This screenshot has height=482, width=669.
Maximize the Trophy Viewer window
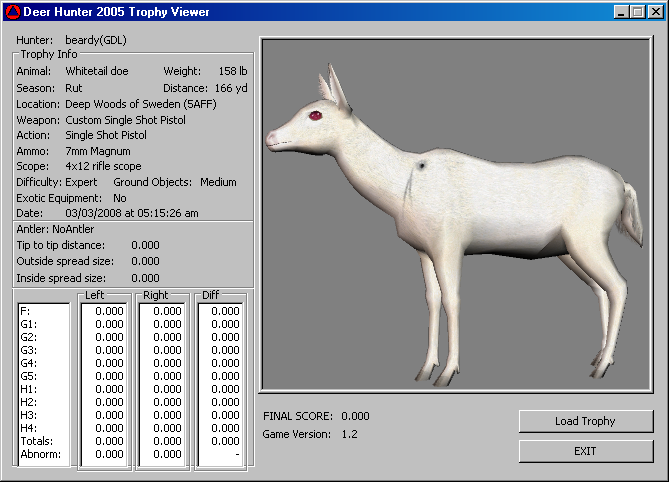click(637, 12)
